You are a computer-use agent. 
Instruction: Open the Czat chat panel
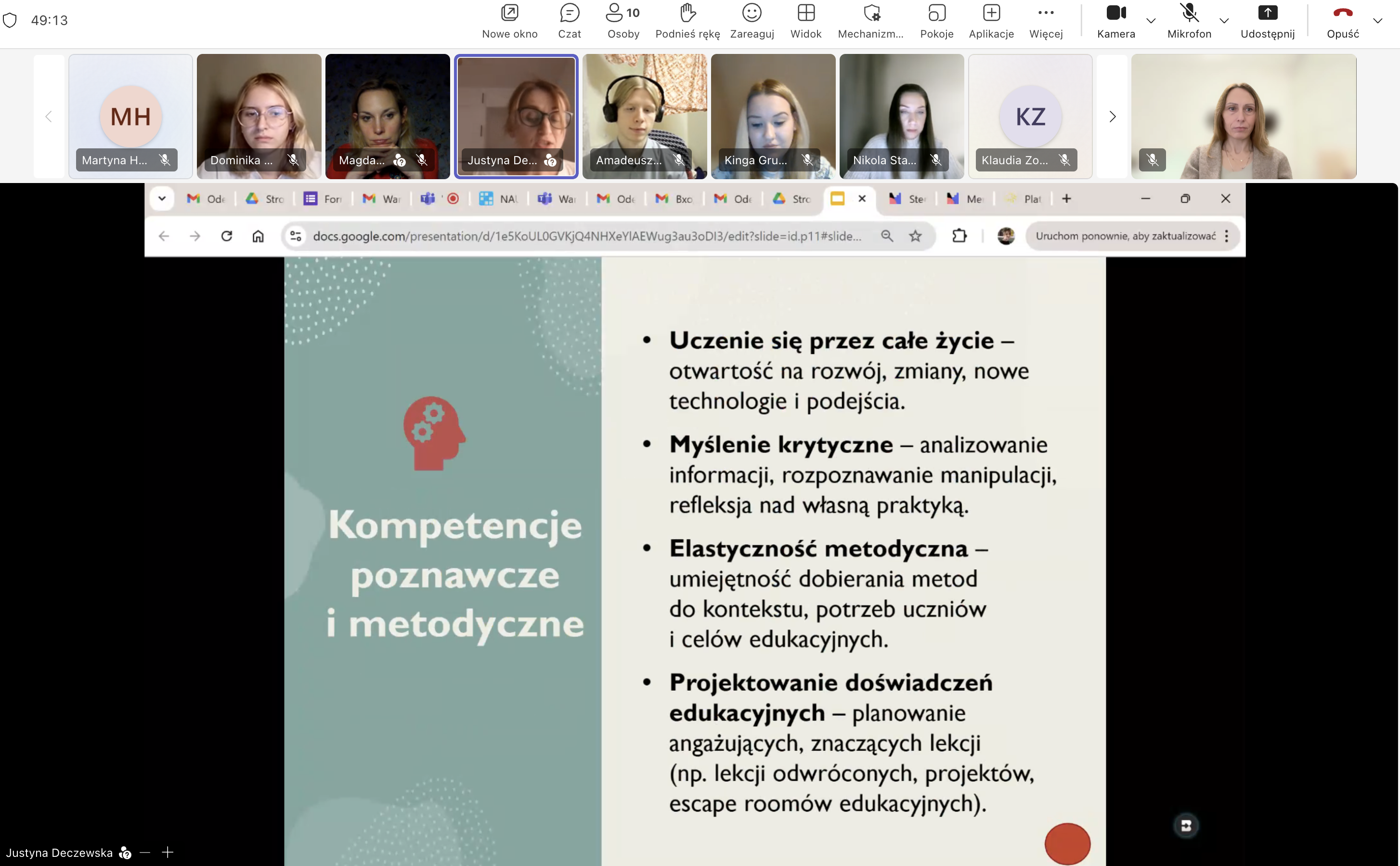569,21
